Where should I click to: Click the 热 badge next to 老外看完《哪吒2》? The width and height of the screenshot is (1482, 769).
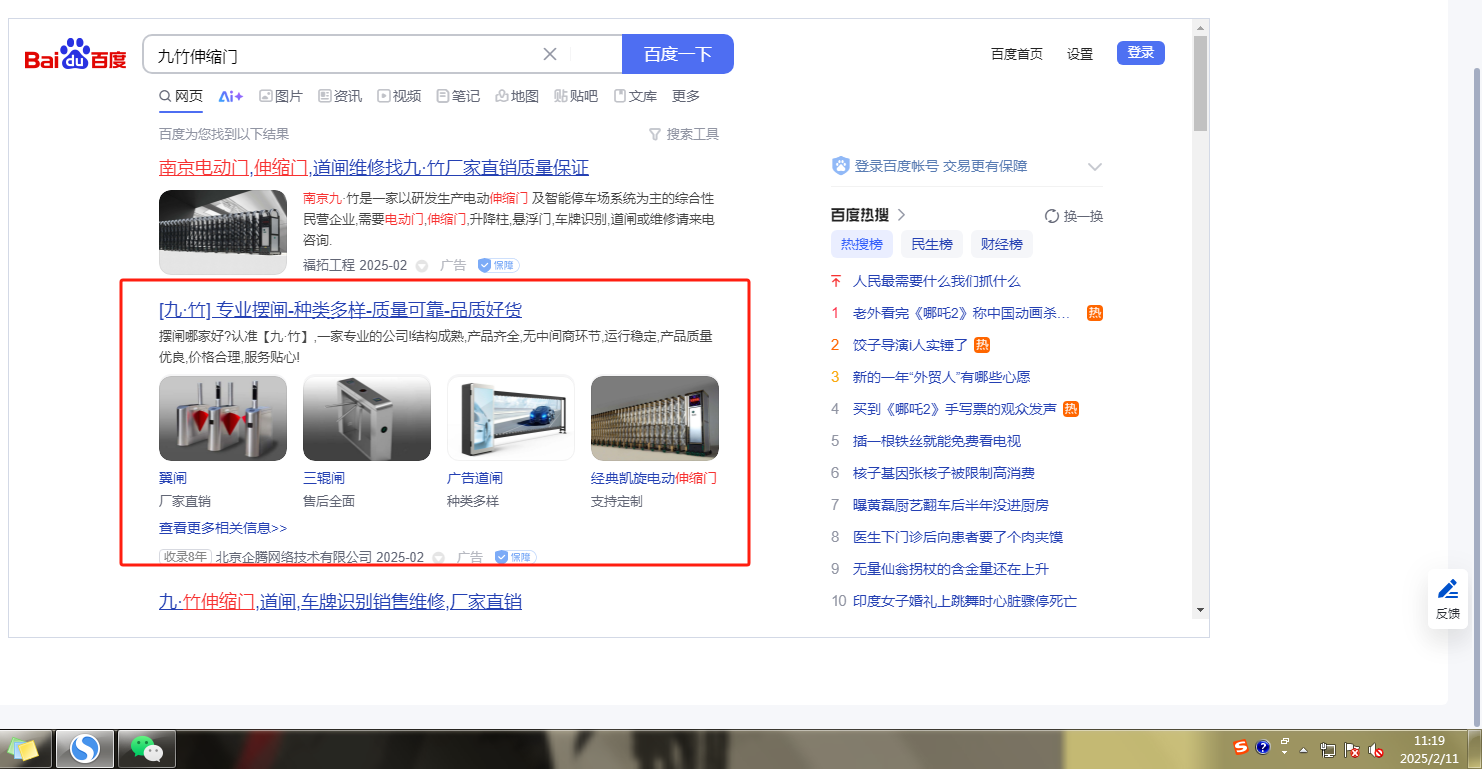1095,313
